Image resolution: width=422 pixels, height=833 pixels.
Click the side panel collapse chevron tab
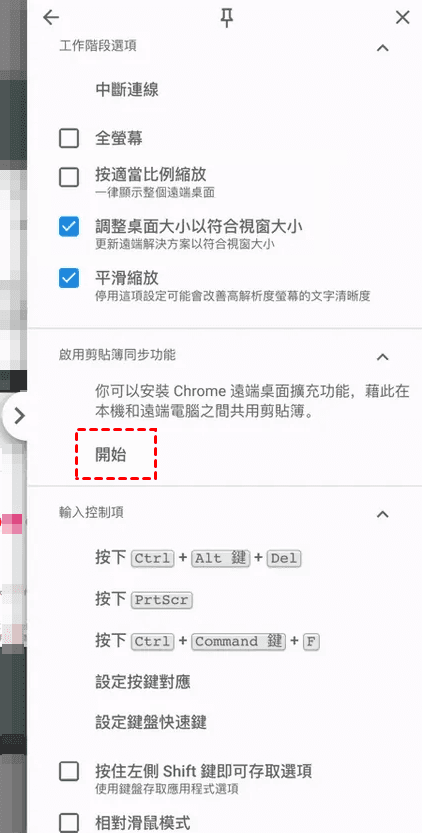click(x=18, y=415)
